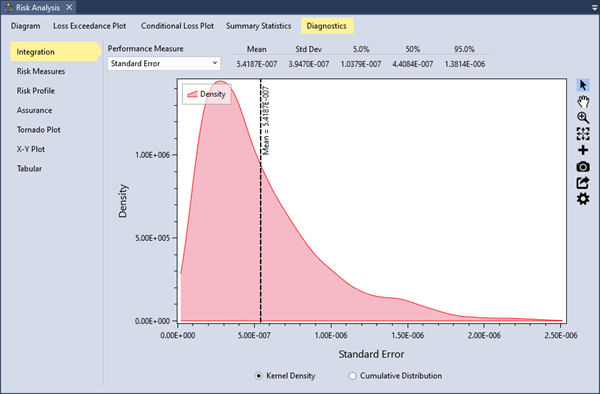The image size is (600, 394).
Task: Open the Performance Measure dropdown
Action: coord(164,63)
